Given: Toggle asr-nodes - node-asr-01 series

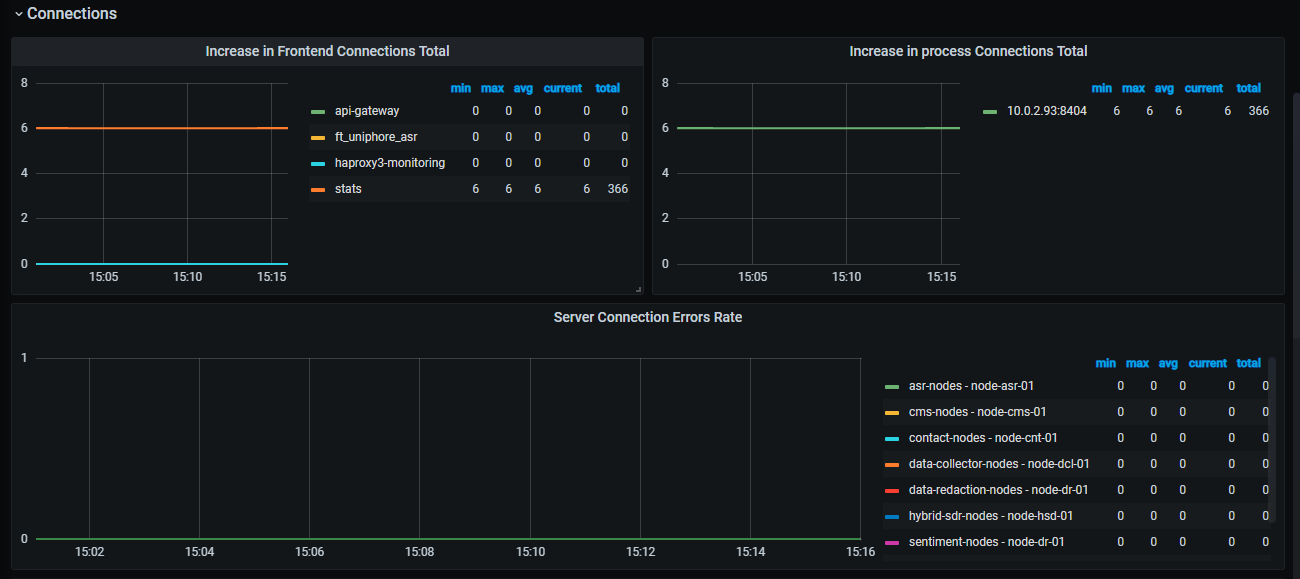Looking at the screenshot, I should (971, 386).
